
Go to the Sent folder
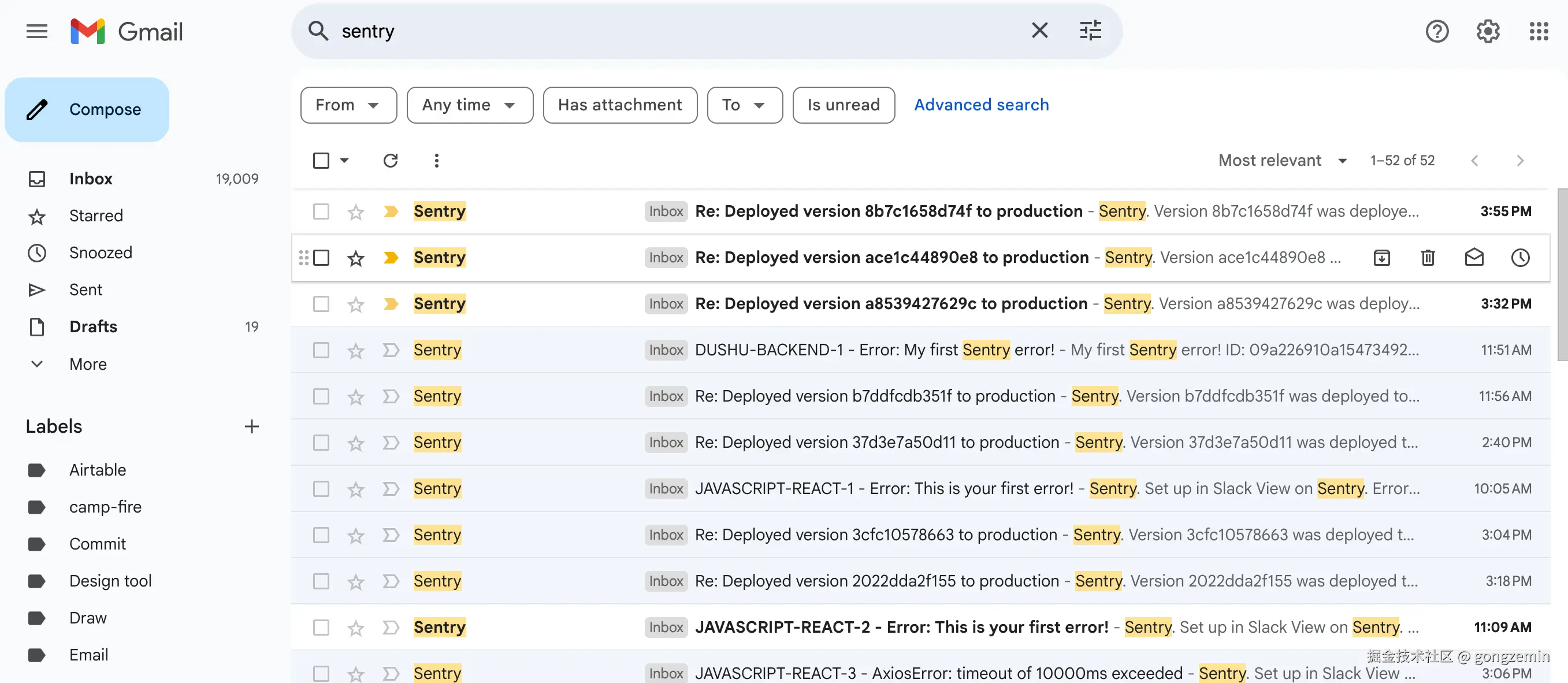tap(86, 289)
